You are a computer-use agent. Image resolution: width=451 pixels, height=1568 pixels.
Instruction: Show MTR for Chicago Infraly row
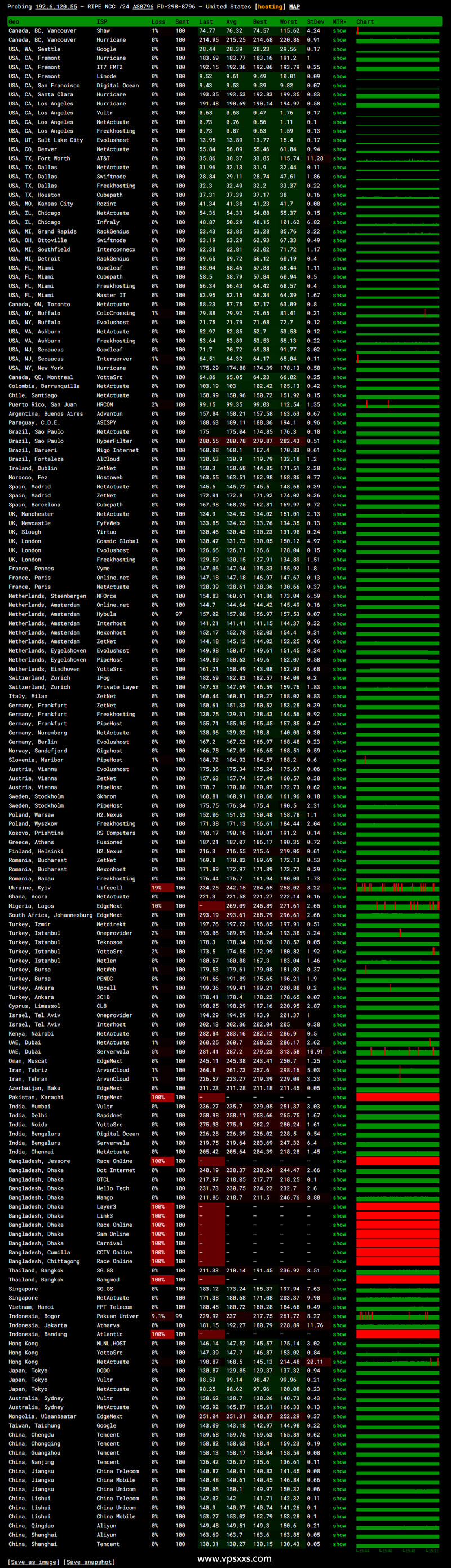[x=339, y=222]
